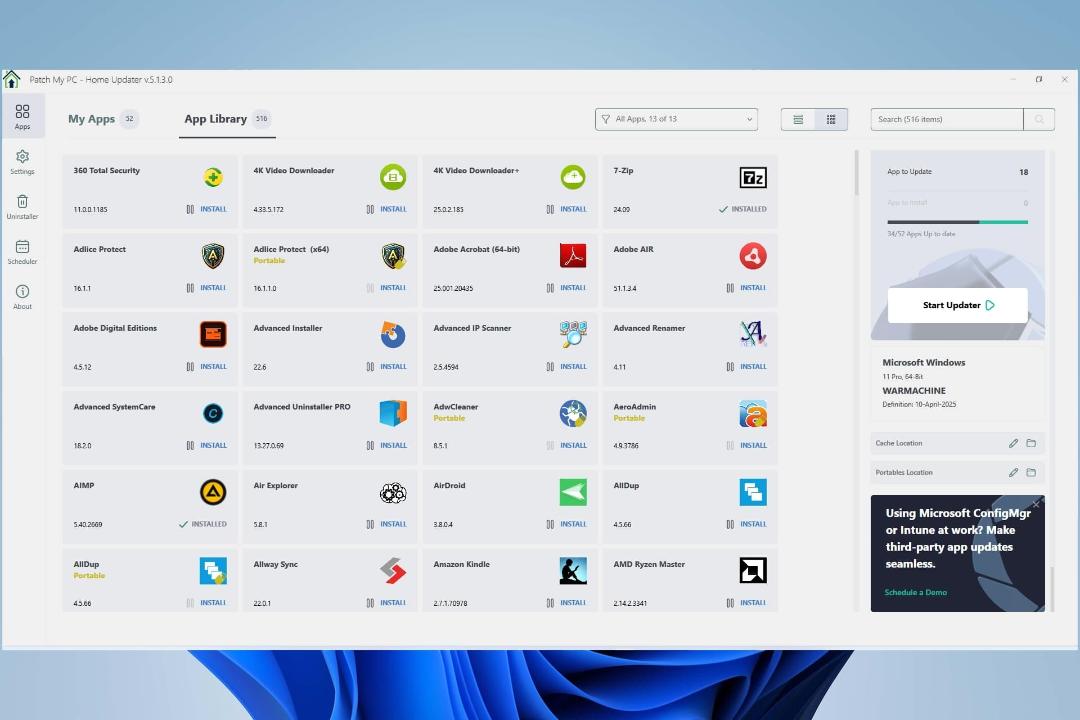
Task: Click the Advanced Renamer icon
Action: [x=753, y=333]
